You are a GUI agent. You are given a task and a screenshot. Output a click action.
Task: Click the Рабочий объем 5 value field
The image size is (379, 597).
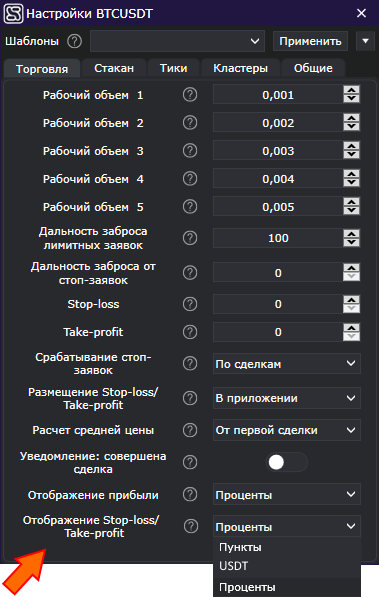point(278,207)
